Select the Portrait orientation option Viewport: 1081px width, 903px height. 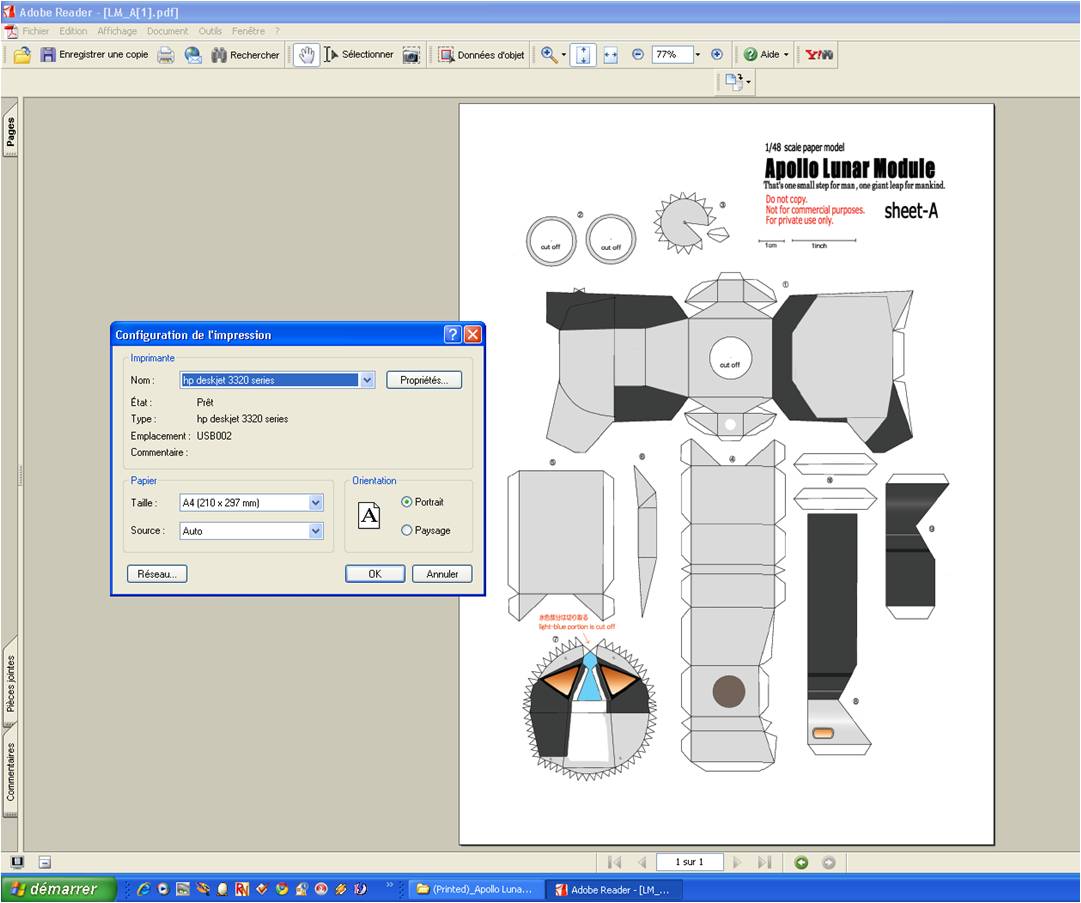(423, 502)
